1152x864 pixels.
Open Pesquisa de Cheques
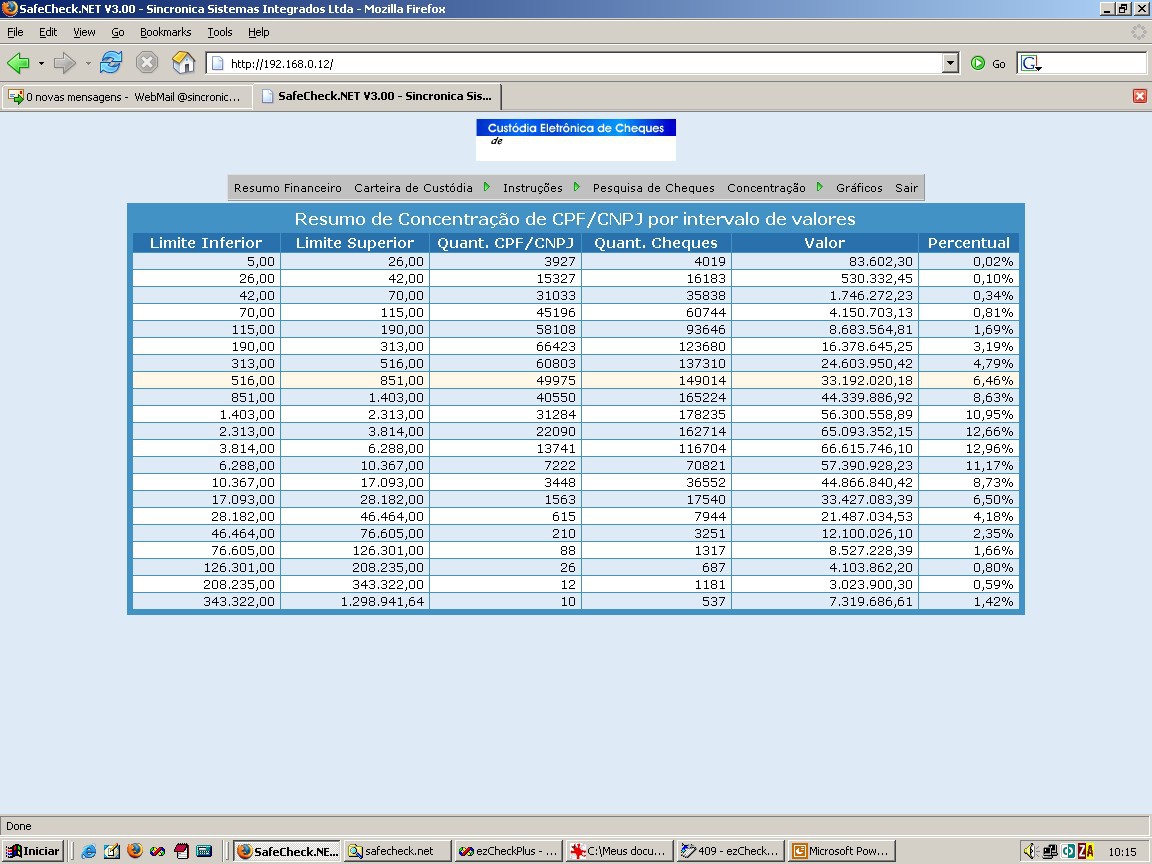[x=653, y=188]
